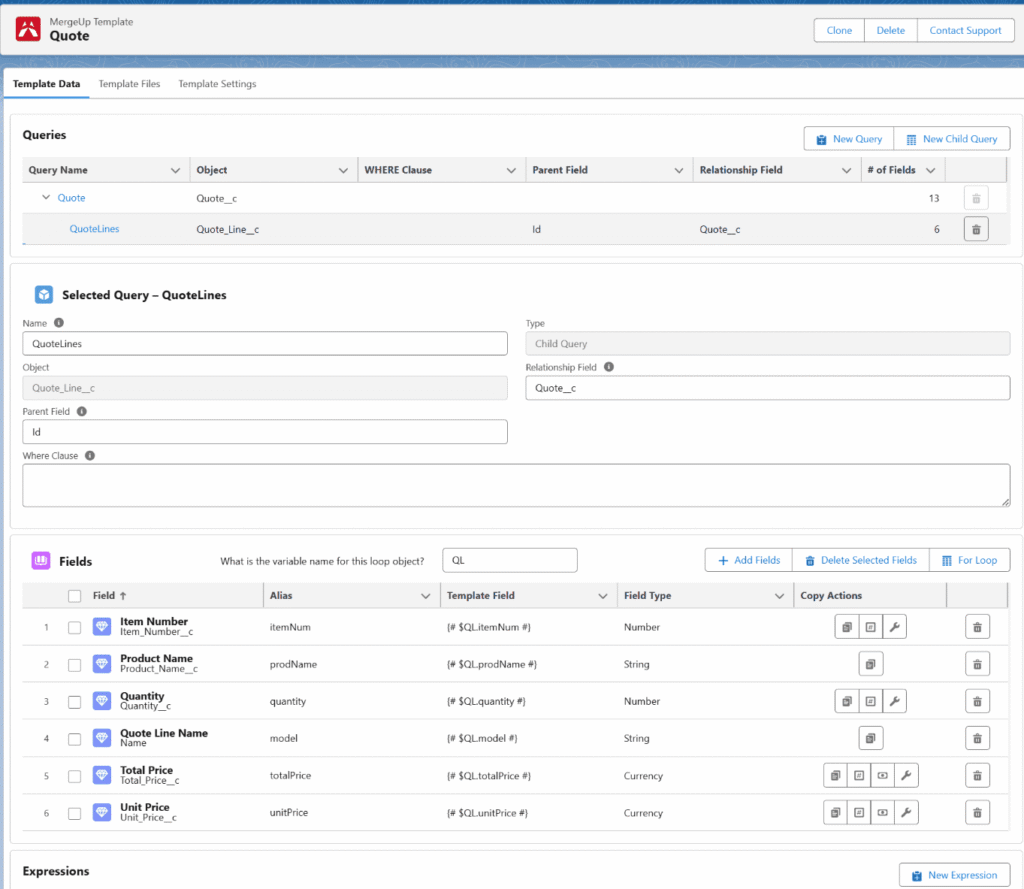This screenshot has width=1024, height=889.
Task: Sort by the Field column header
Action: tap(110, 596)
